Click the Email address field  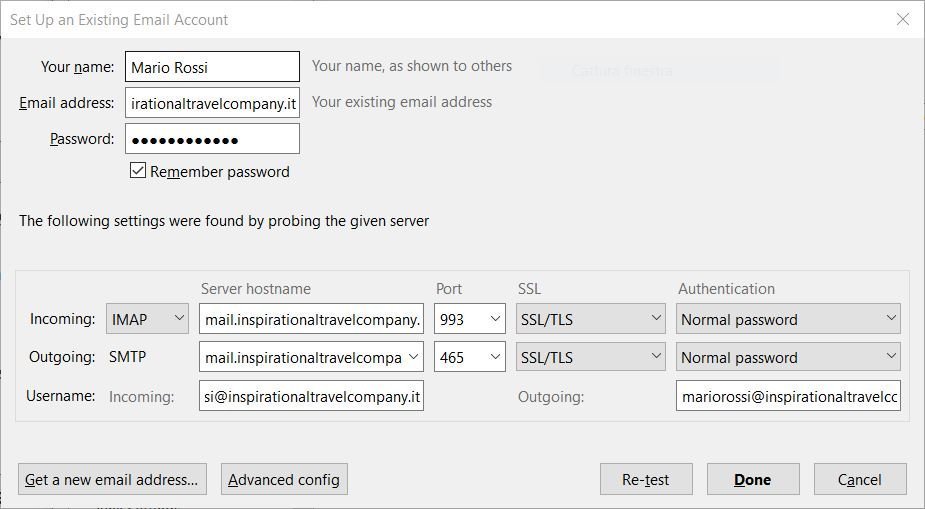pyautogui.click(x=212, y=103)
